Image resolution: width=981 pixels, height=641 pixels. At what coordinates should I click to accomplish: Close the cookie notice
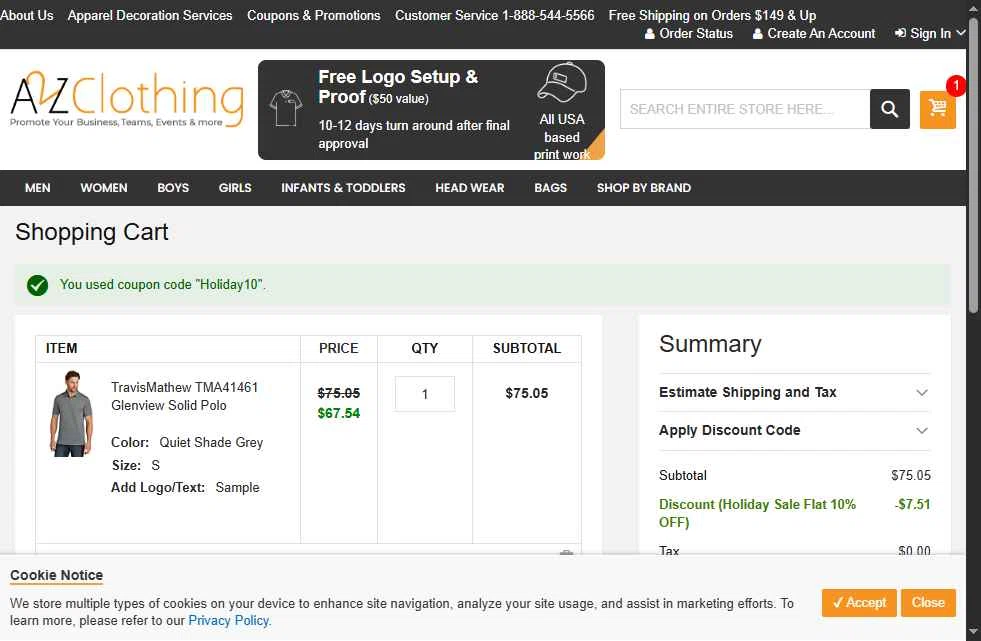click(x=928, y=603)
